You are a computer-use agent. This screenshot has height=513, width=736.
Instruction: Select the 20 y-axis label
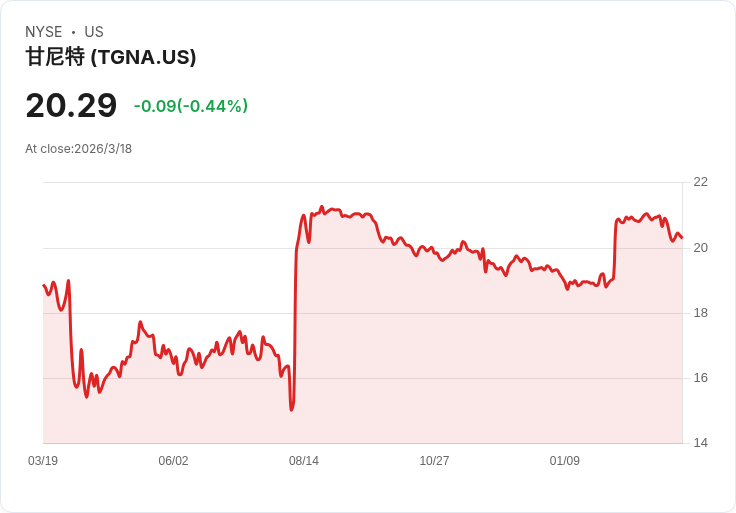pyautogui.click(x=700, y=248)
